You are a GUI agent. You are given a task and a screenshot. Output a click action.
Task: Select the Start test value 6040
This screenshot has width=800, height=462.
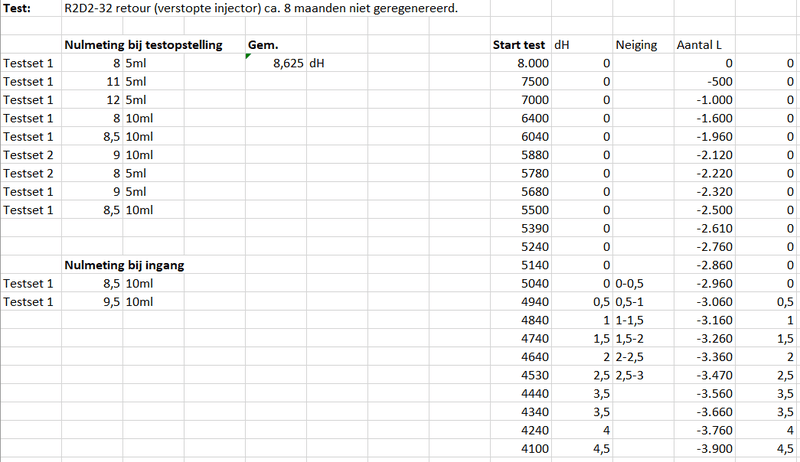click(x=535, y=137)
